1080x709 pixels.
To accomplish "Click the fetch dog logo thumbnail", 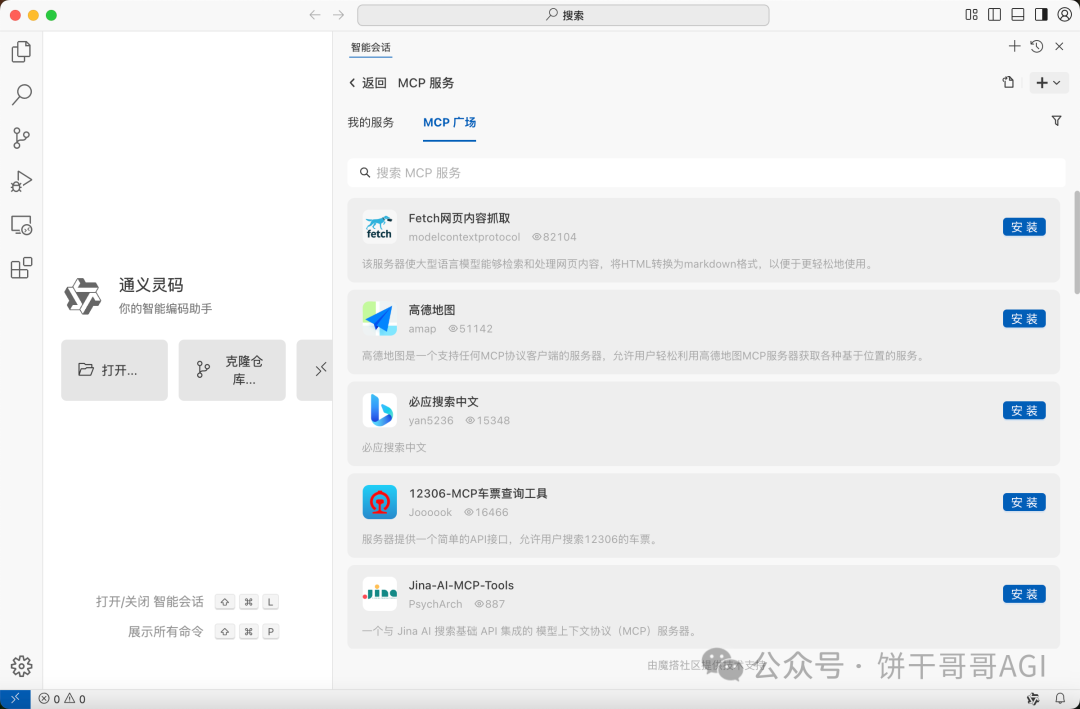I will point(380,227).
